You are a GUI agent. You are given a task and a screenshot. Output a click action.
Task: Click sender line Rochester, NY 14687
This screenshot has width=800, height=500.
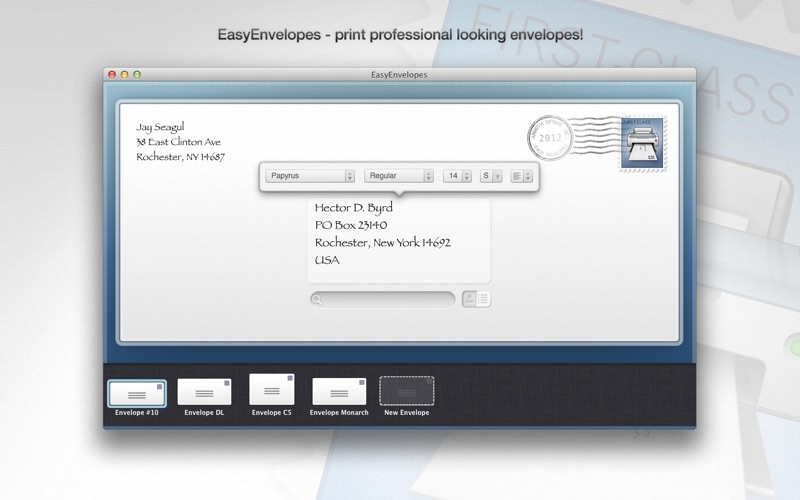(180, 157)
